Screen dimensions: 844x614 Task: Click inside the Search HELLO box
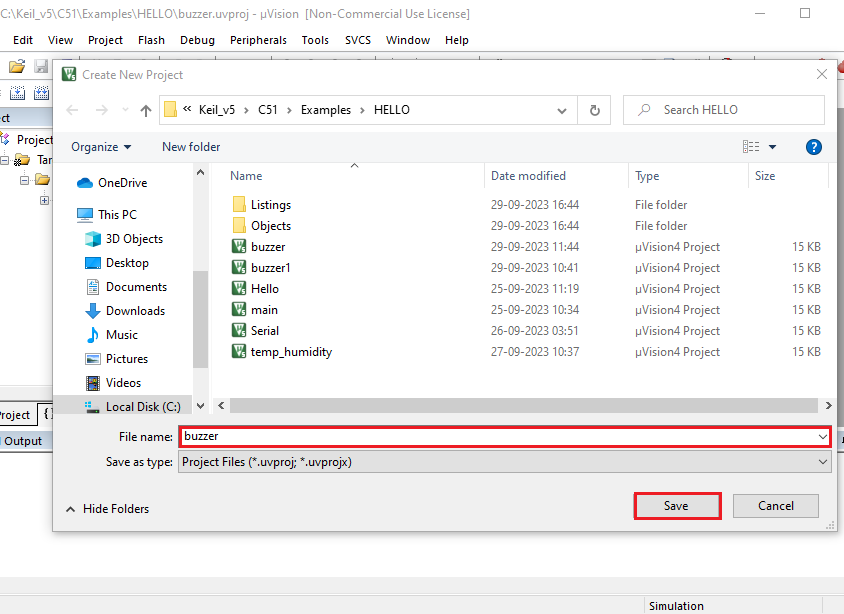pos(720,110)
